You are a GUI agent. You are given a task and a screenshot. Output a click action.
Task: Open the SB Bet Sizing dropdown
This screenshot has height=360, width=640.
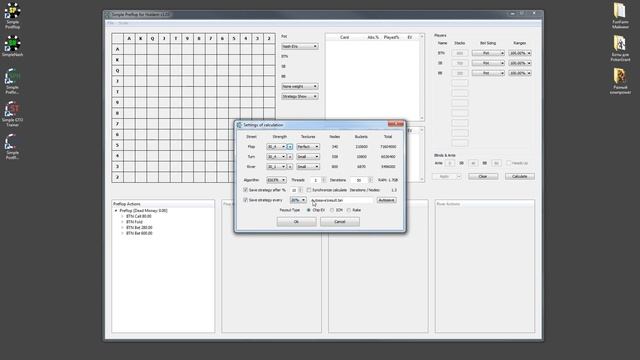point(488,63)
